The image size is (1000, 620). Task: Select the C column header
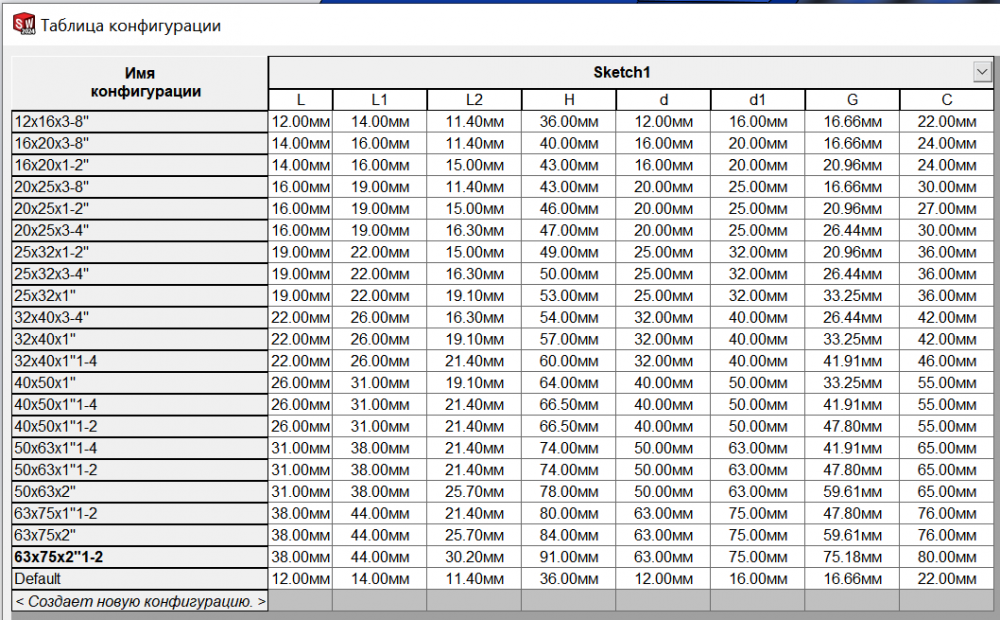point(946,100)
